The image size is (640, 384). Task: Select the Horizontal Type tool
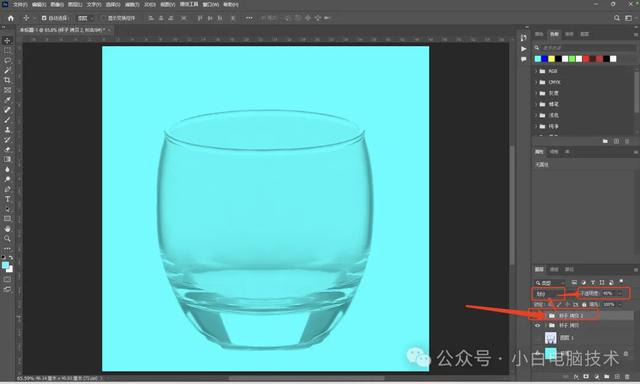[x=7, y=199]
